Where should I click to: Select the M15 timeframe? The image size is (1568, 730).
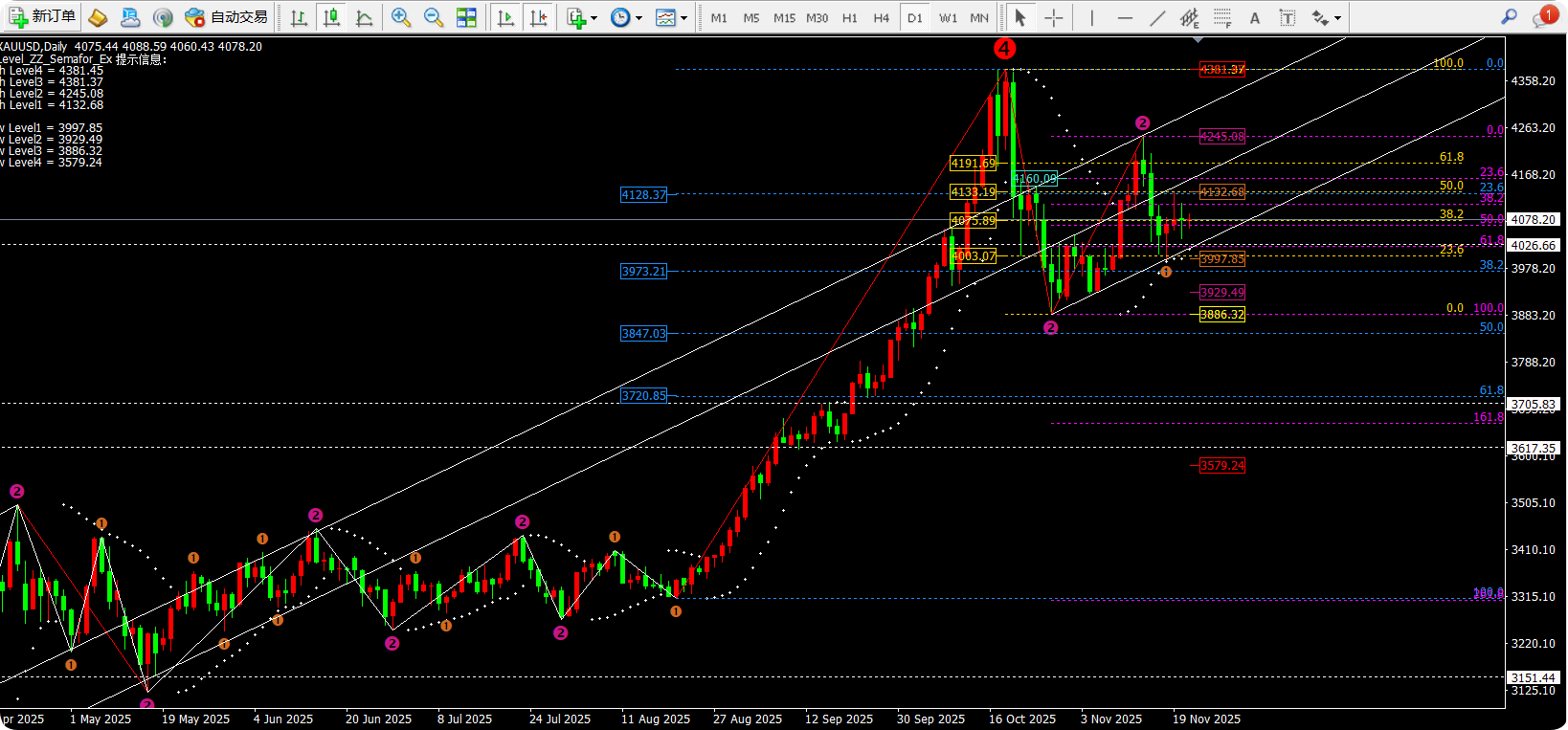tap(784, 17)
